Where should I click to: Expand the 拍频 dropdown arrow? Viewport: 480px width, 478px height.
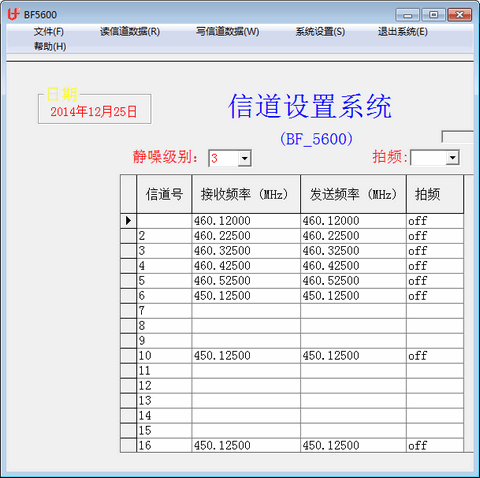pyautogui.click(x=452, y=158)
